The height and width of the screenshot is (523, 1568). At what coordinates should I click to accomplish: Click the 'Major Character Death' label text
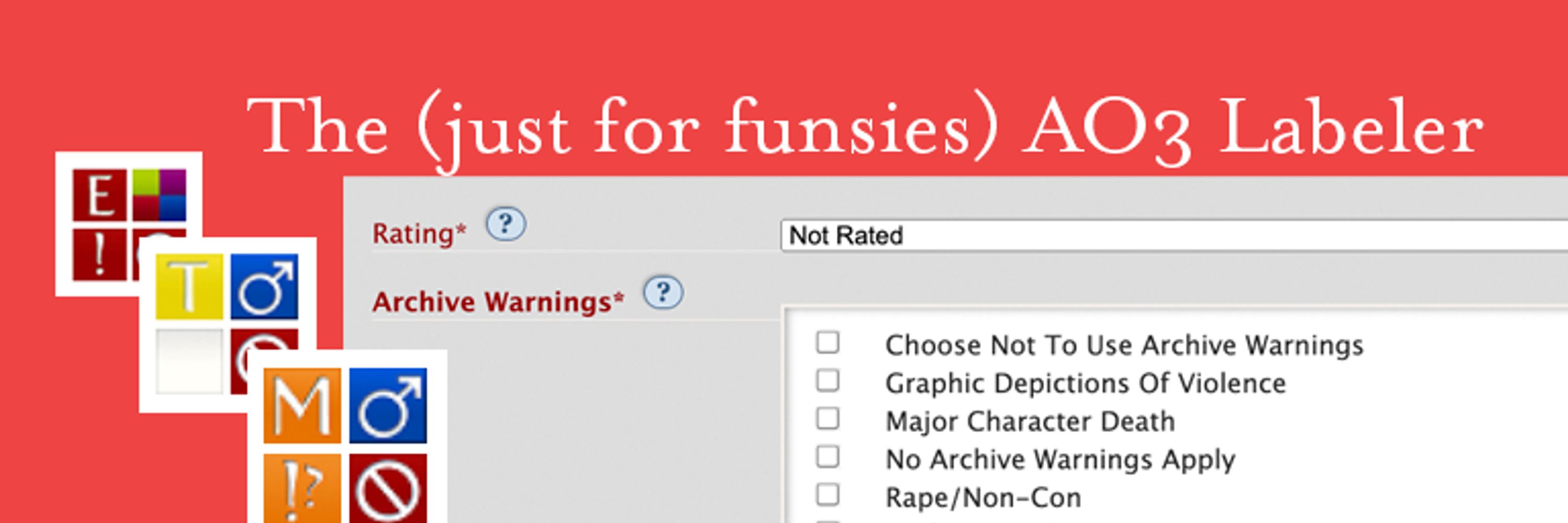point(1030,422)
